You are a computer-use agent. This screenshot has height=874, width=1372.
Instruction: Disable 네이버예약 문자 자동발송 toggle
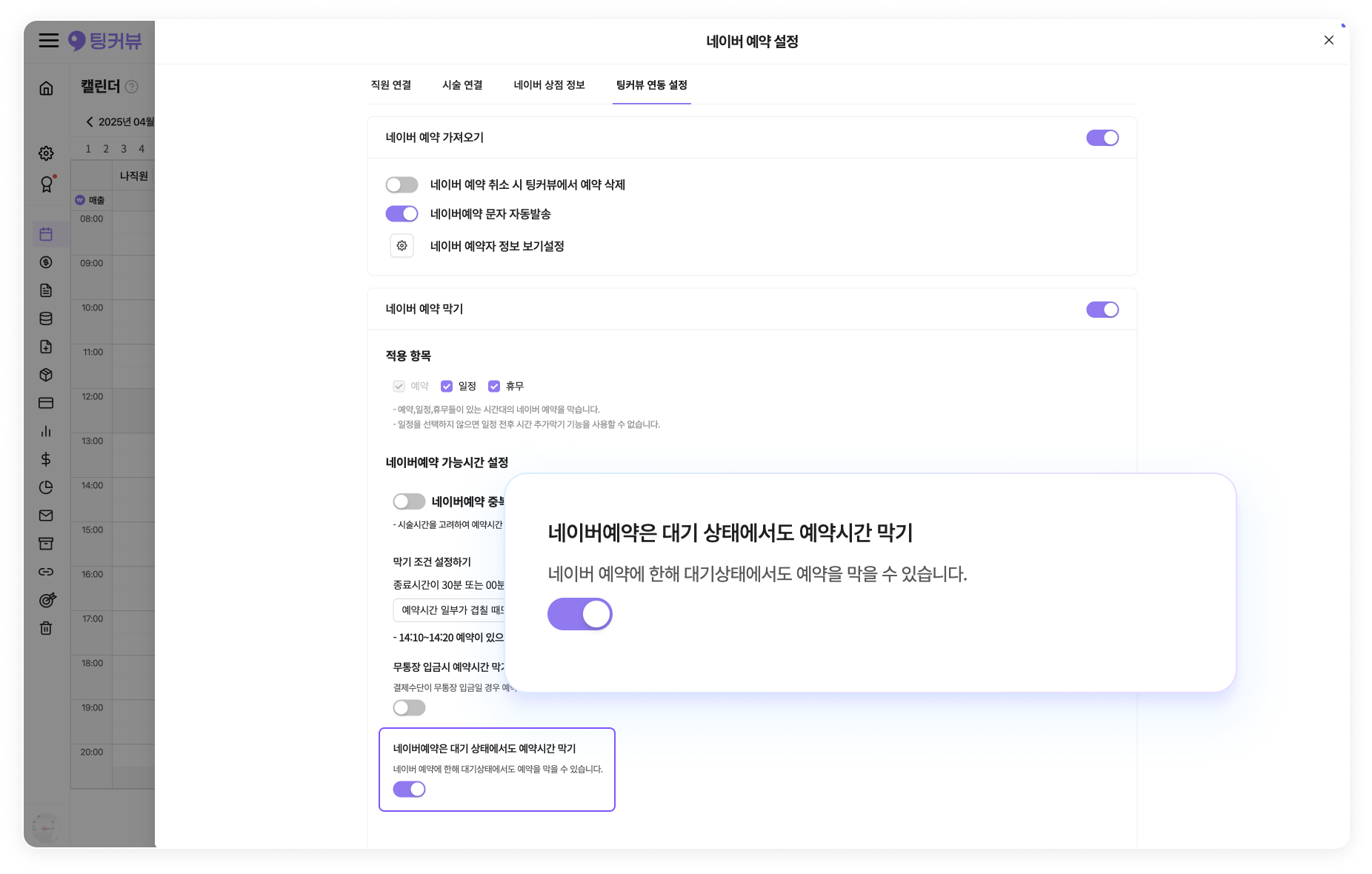(x=402, y=214)
